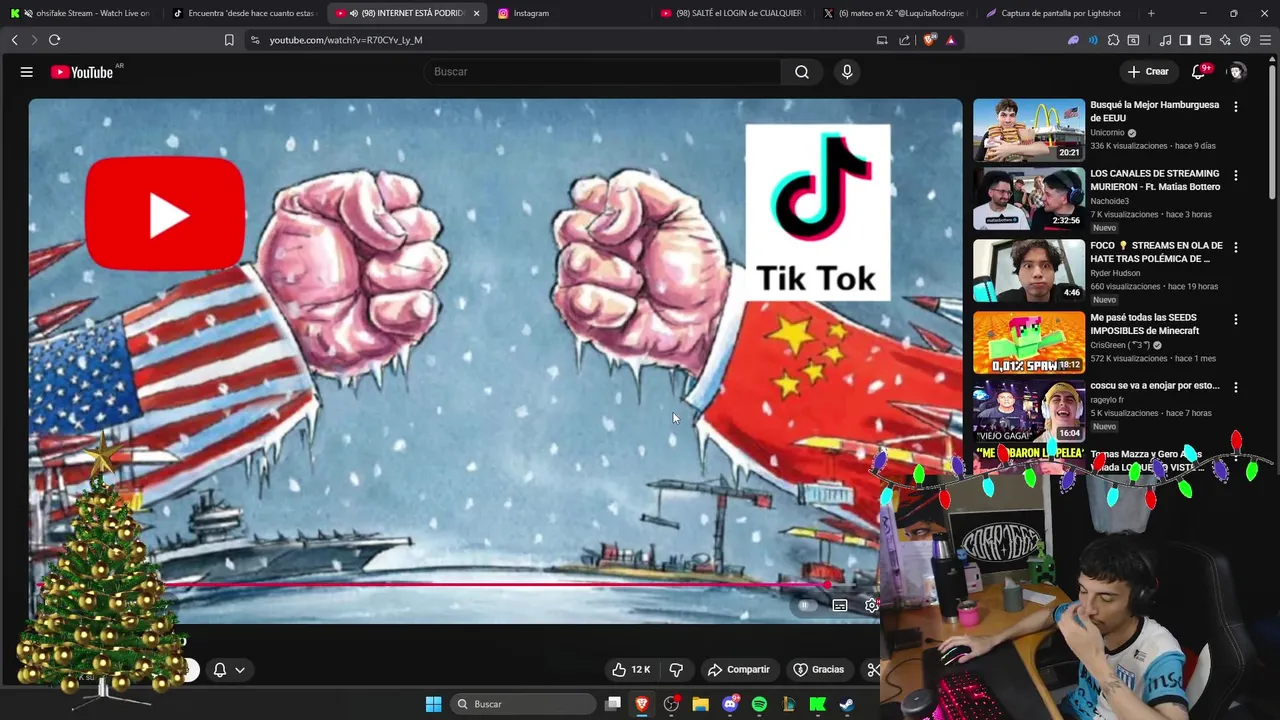This screenshot has width=1280, height=720.
Task: Open Task View from taskbar
Action: 613,704
